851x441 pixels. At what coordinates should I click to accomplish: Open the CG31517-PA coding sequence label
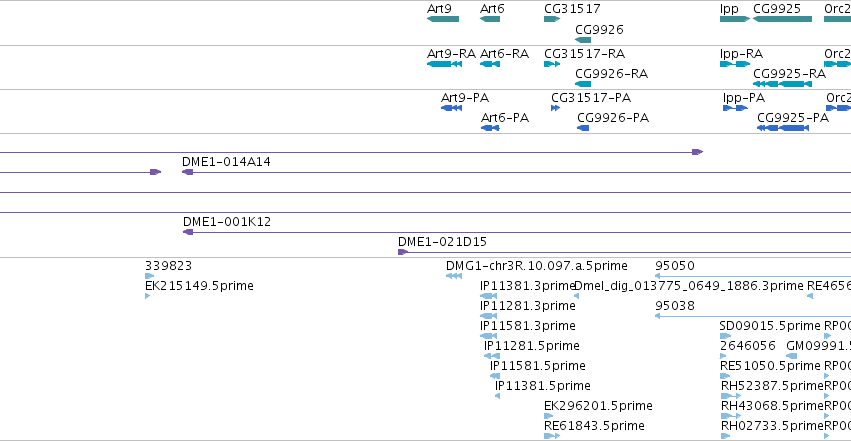[590, 98]
